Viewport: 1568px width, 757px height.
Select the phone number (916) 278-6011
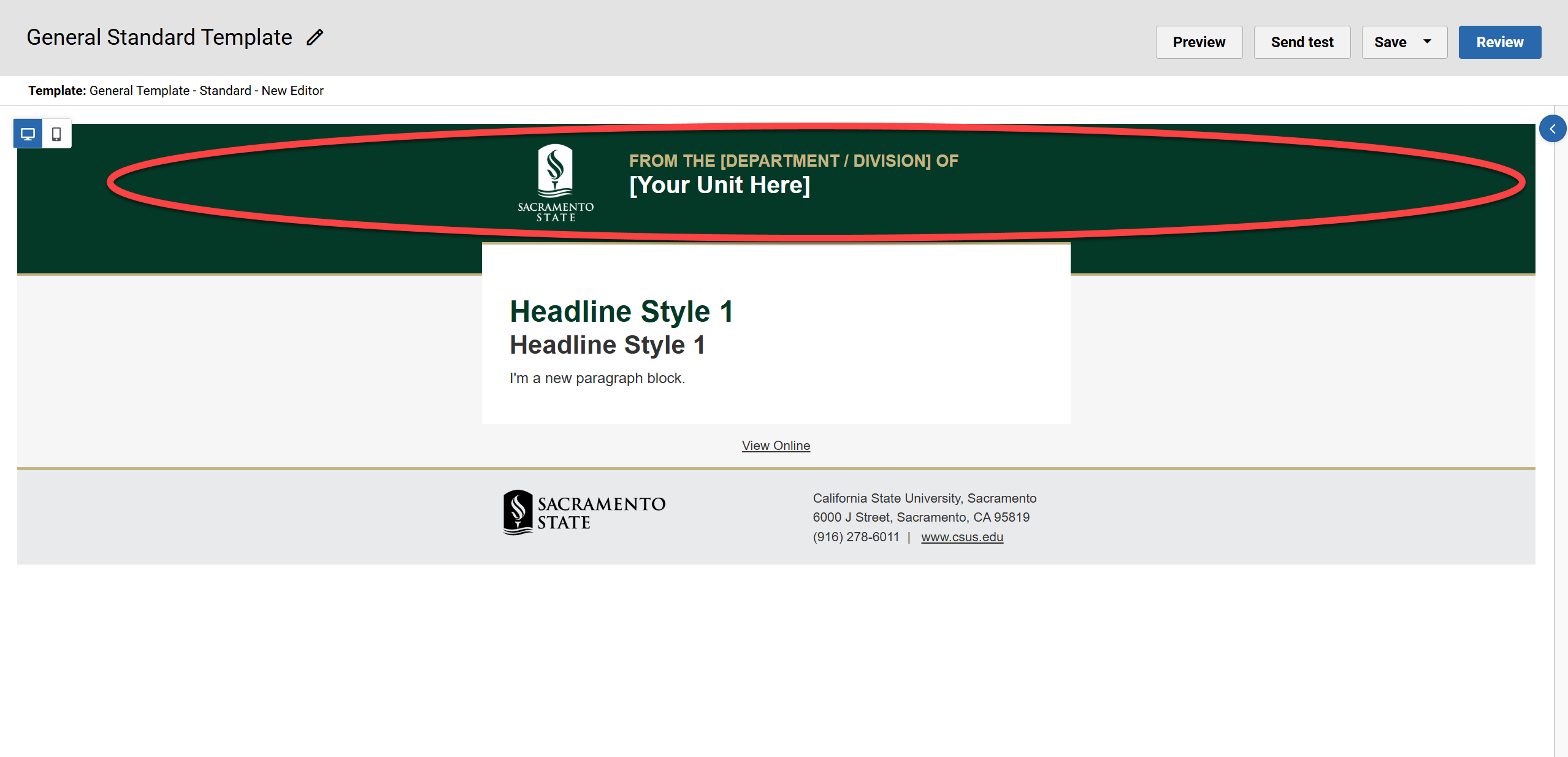(855, 537)
